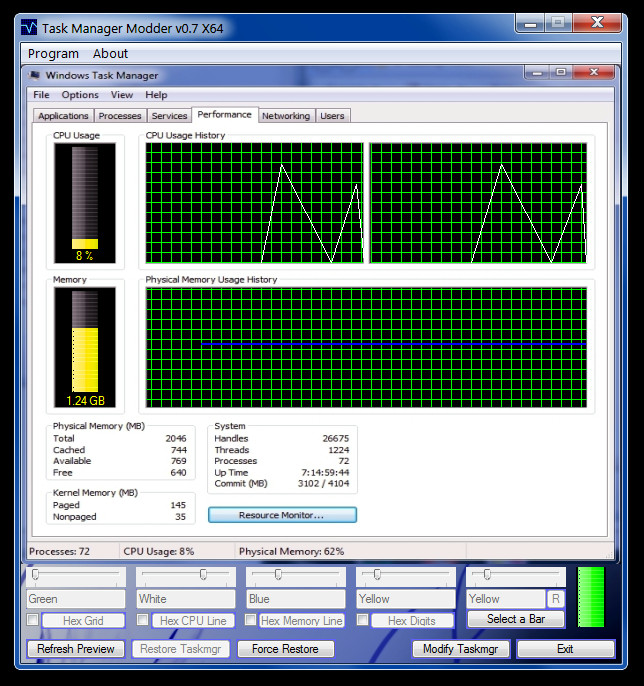This screenshot has height=686, width=644.
Task: Click status bar text Processes: 72
Action: [x=59, y=551]
